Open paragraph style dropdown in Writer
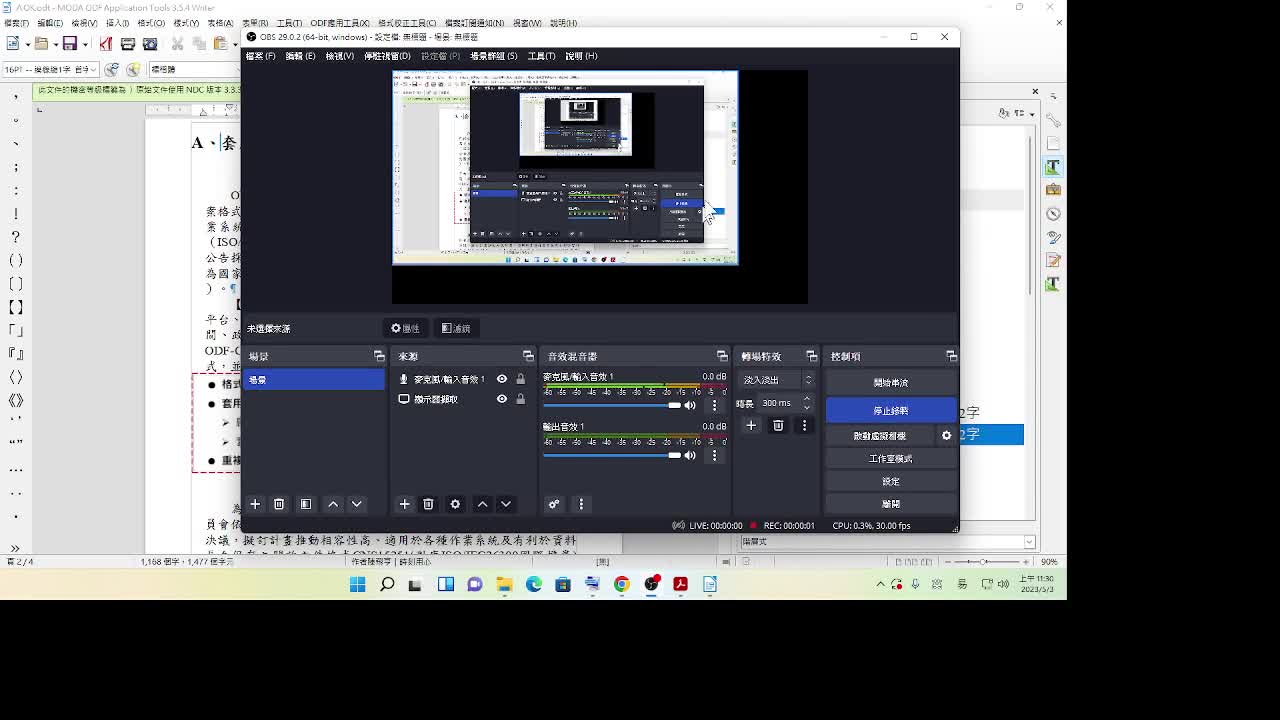 tap(92, 70)
